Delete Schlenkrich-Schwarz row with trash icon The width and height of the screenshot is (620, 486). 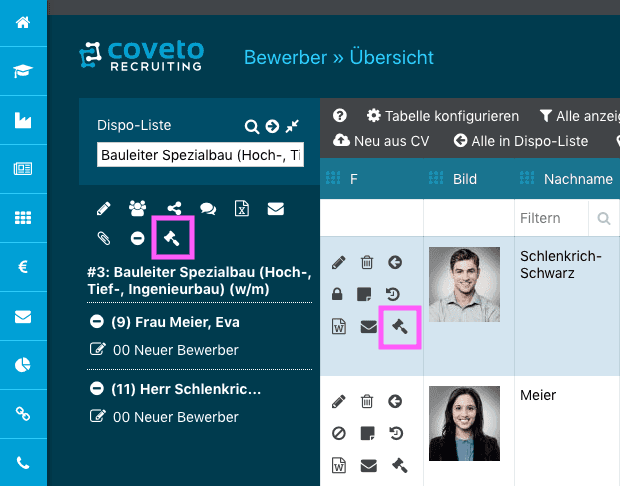(x=367, y=262)
